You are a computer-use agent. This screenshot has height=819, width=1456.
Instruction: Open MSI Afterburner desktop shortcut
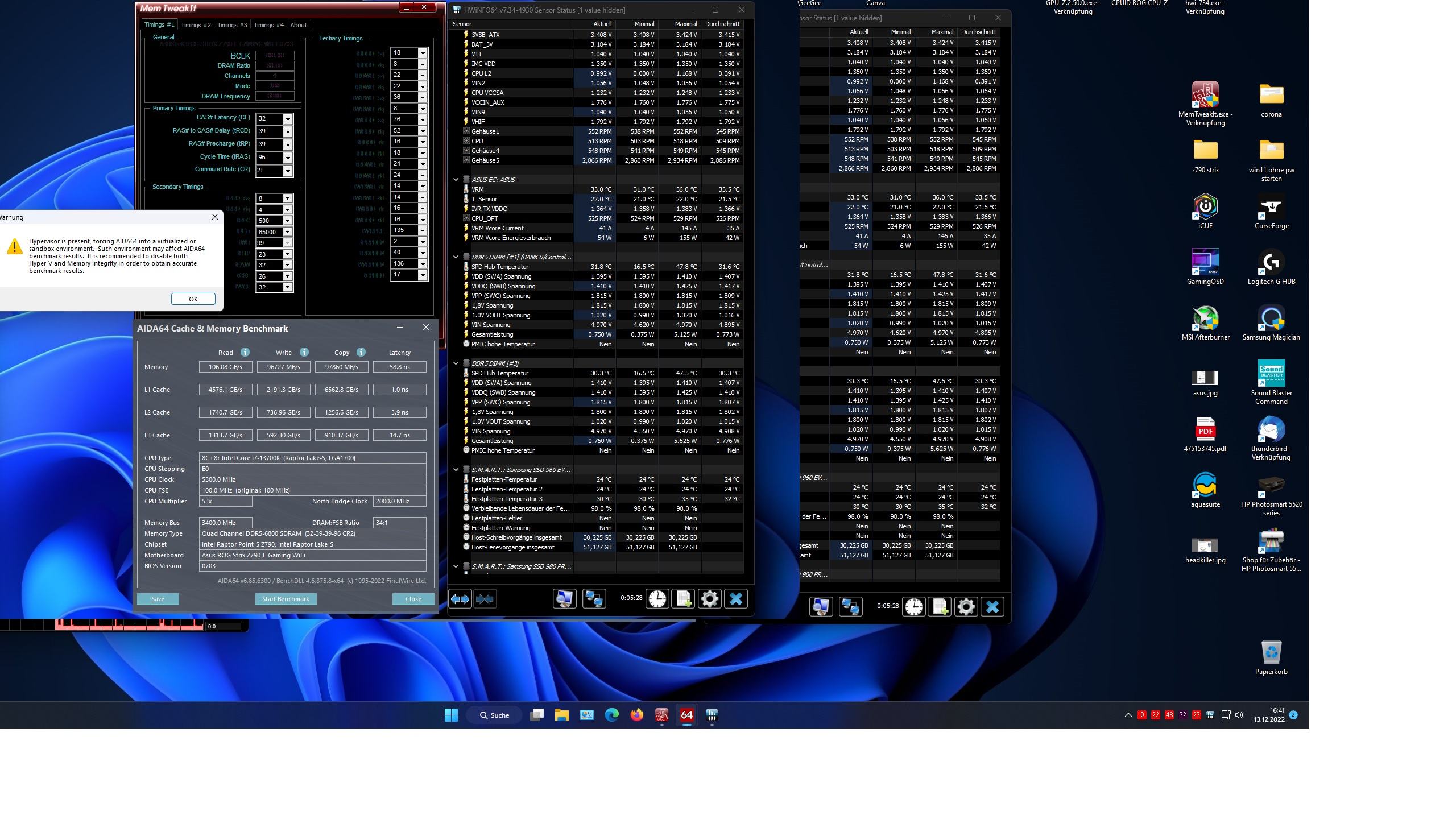click(x=1205, y=319)
